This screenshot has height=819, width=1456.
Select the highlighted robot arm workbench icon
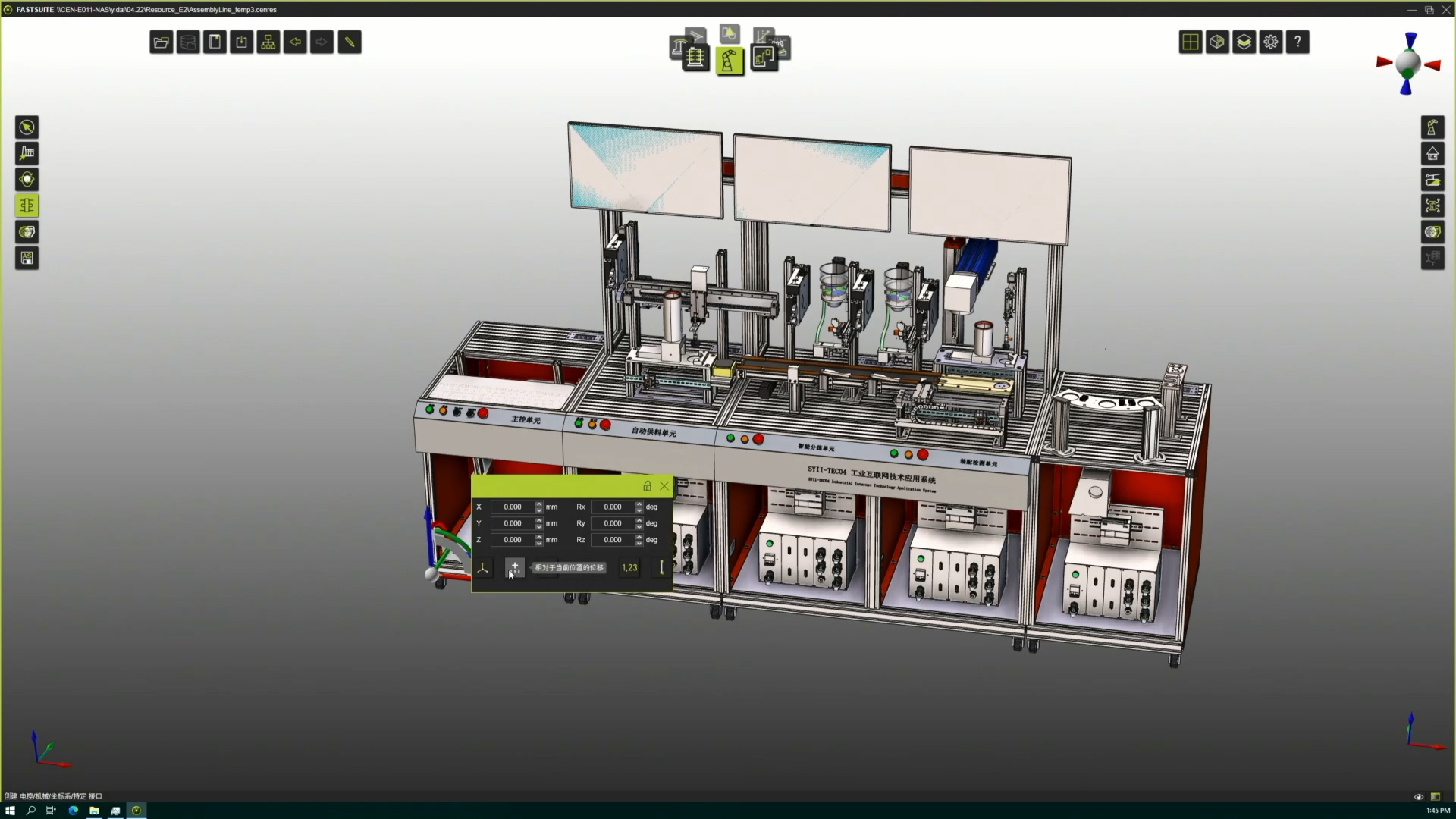click(730, 61)
